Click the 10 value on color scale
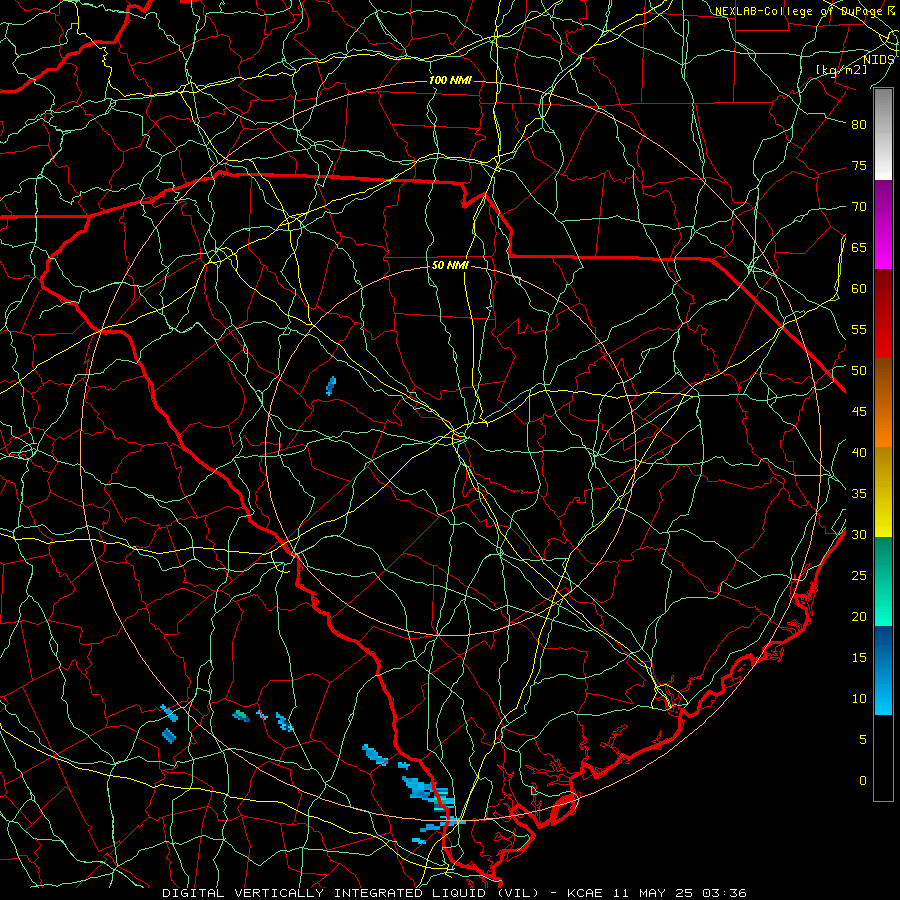 (x=859, y=699)
